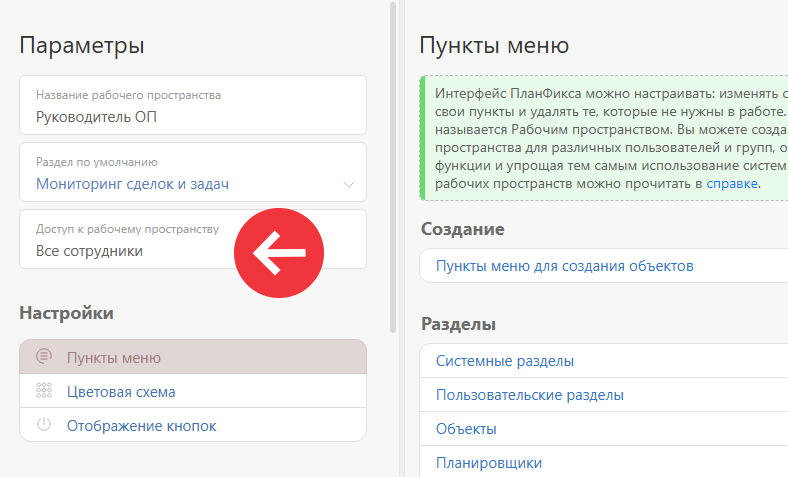Image resolution: width=788 pixels, height=477 pixels.
Task: Click the Создание section heading
Action: coord(462,229)
